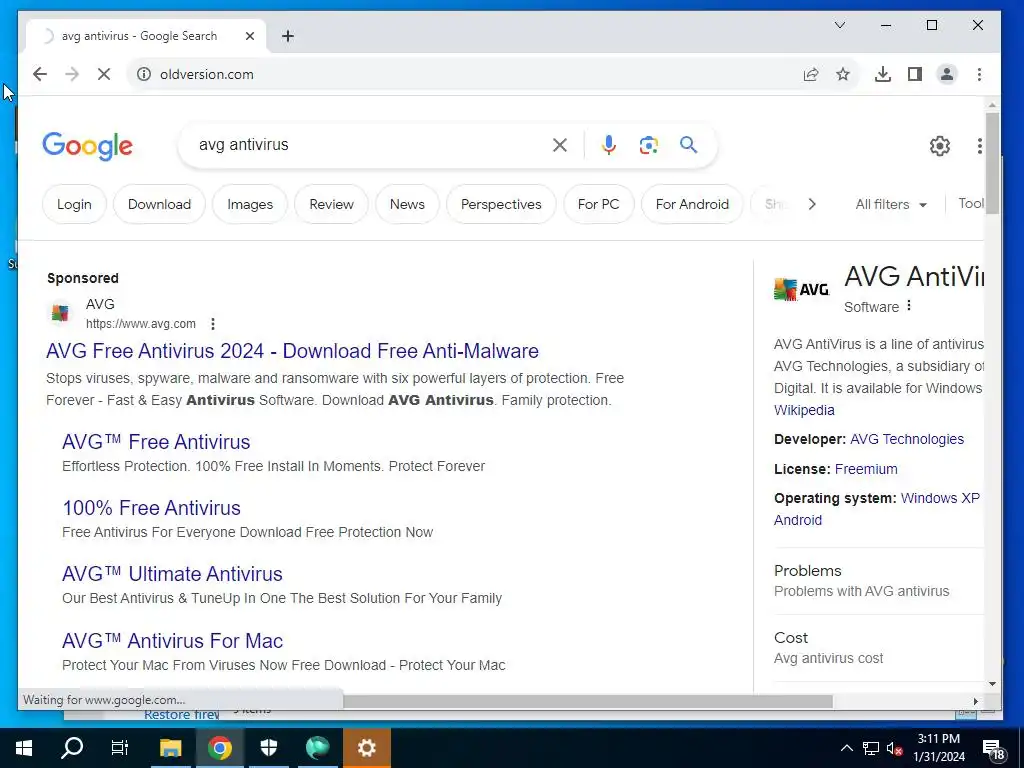This screenshot has width=1024, height=768.
Task: Open the AVG™ Antivirus For Mac sitelink
Action: tap(172, 641)
